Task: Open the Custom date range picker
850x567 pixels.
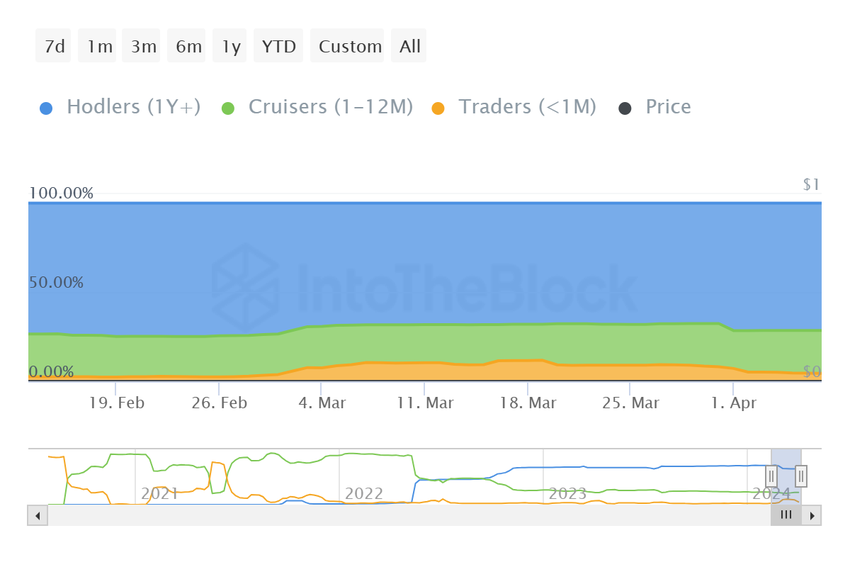Action: tap(350, 46)
